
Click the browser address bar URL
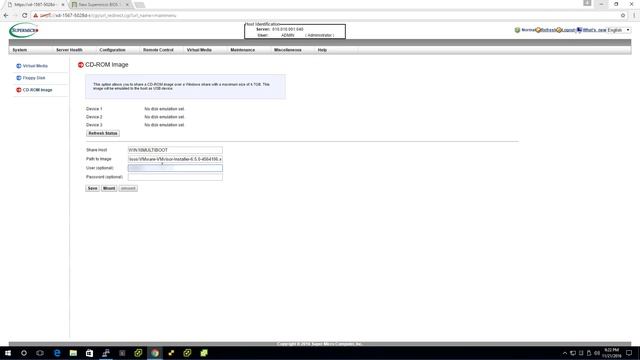point(108,16)
